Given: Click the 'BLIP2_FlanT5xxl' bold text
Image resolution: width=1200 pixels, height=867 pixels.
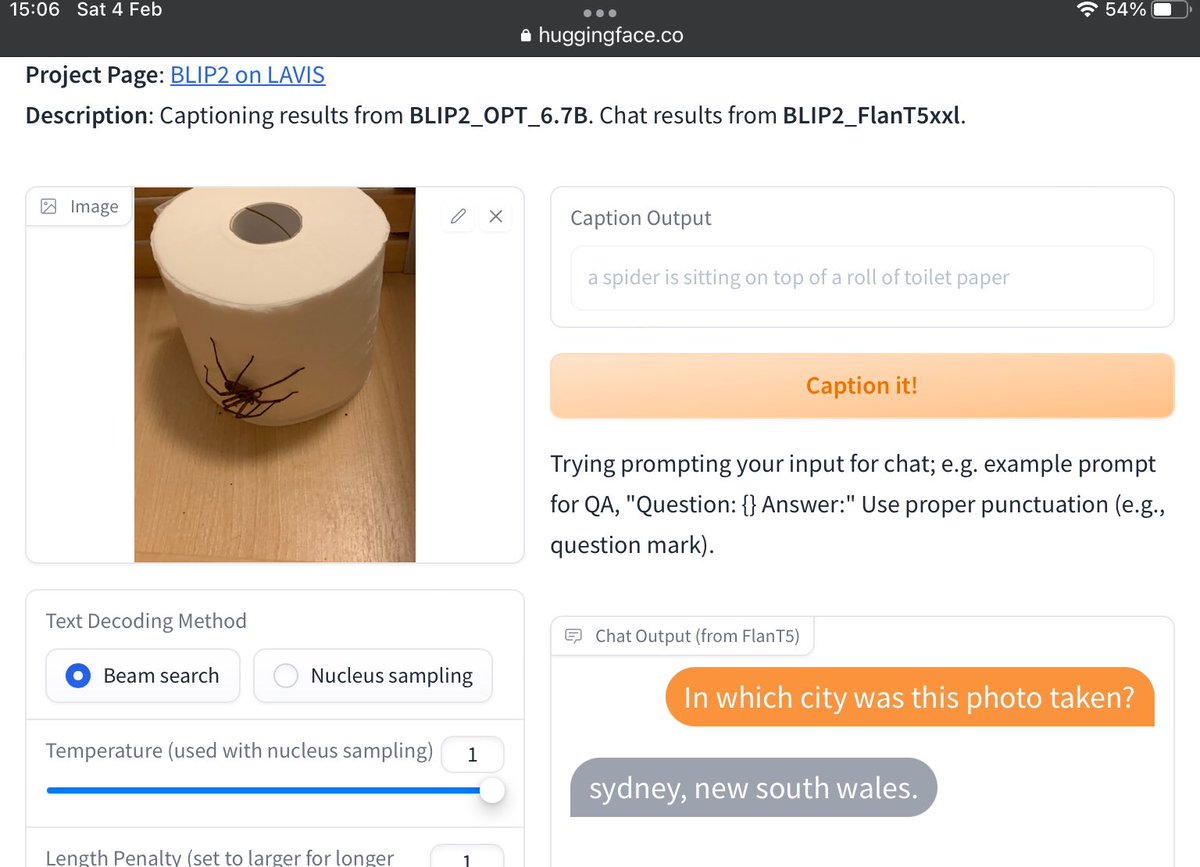Looking at the screenshot, I should [x=872, y=115].
